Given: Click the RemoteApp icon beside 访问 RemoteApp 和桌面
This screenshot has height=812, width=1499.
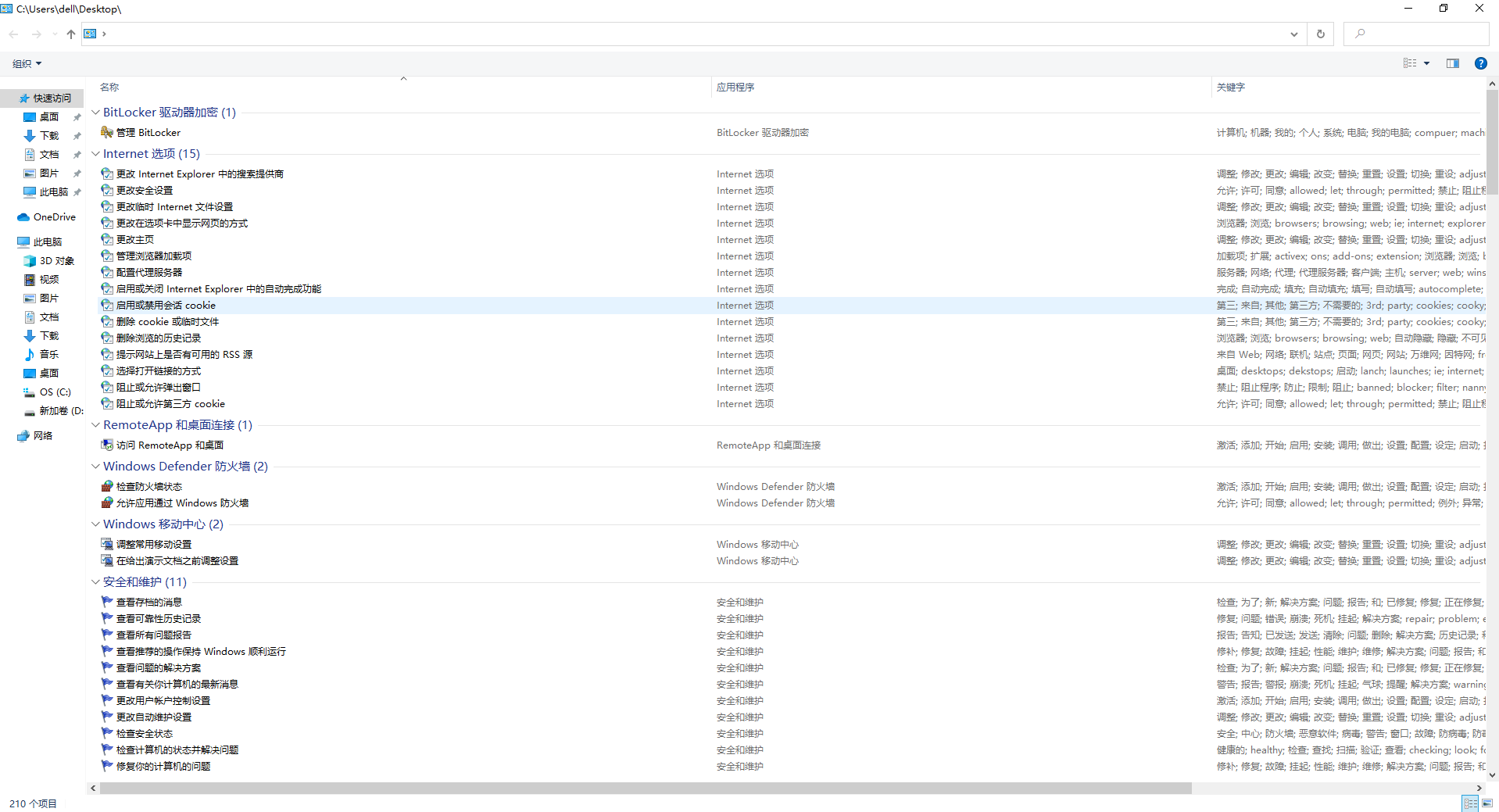Looking at the screenshot, I should [107, 445].
